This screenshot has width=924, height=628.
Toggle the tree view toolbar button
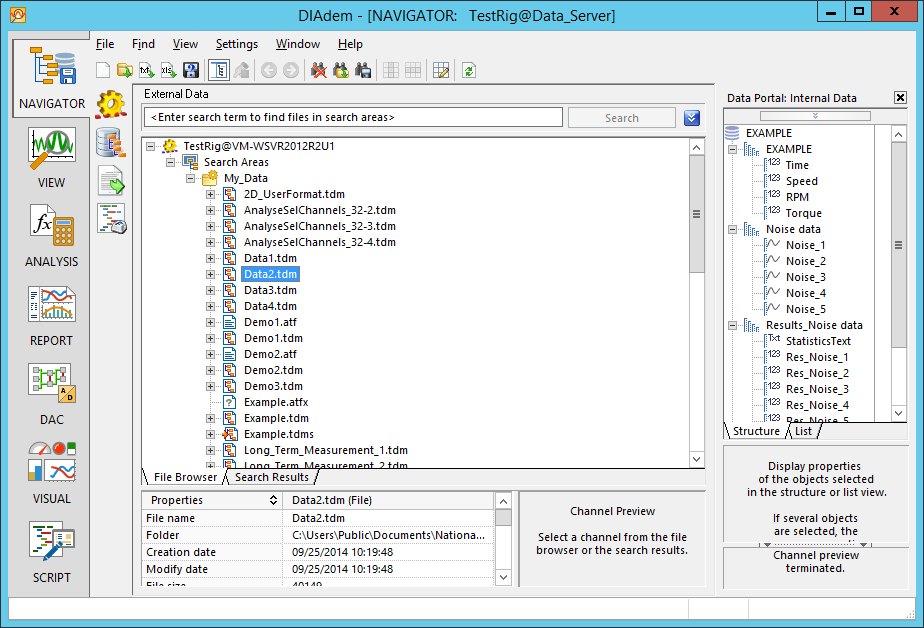[217, 70]
